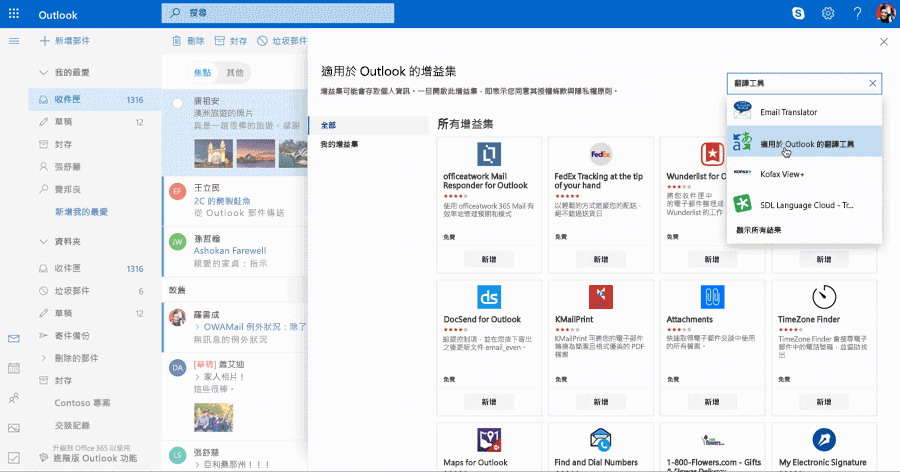Click the search box in the header
The image size is (900, 472).
[x=278, y=13]
